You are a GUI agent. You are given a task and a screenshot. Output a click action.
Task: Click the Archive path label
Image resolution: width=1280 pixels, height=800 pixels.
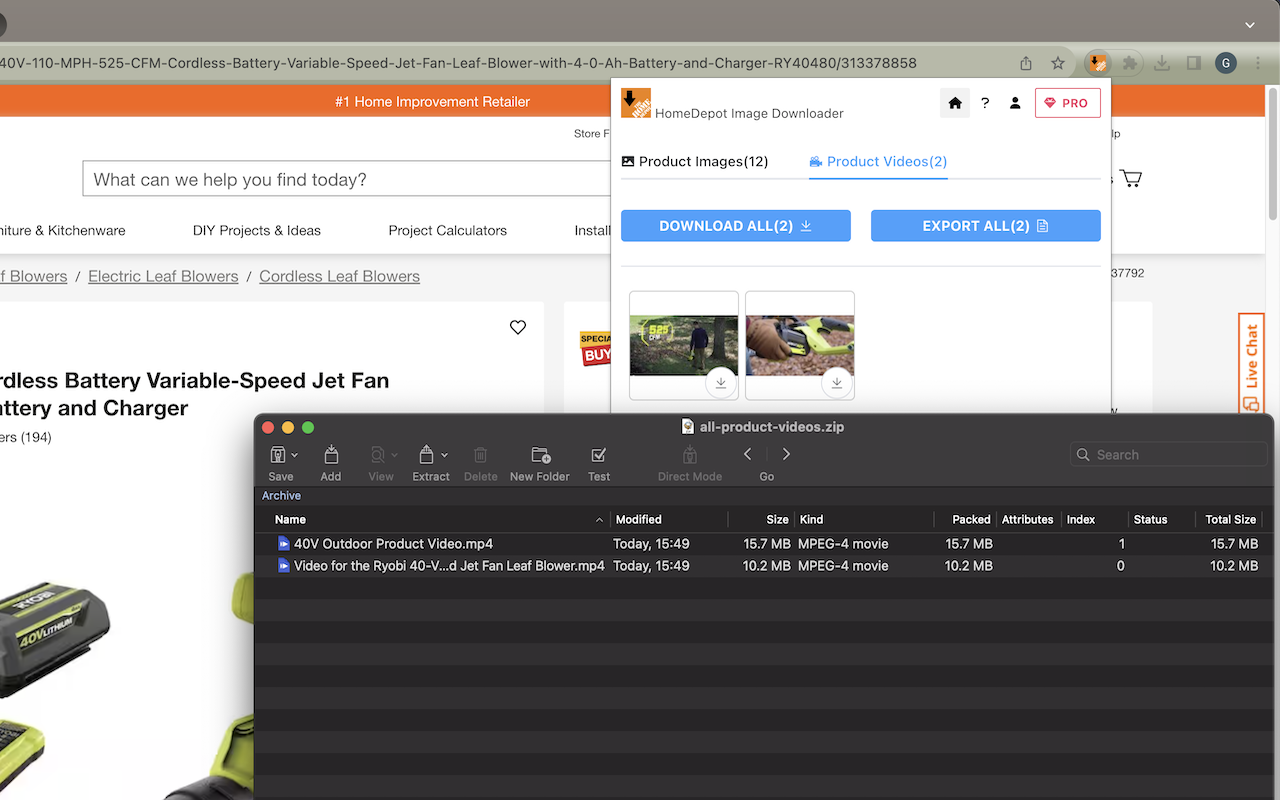click(x=281, y=496)
